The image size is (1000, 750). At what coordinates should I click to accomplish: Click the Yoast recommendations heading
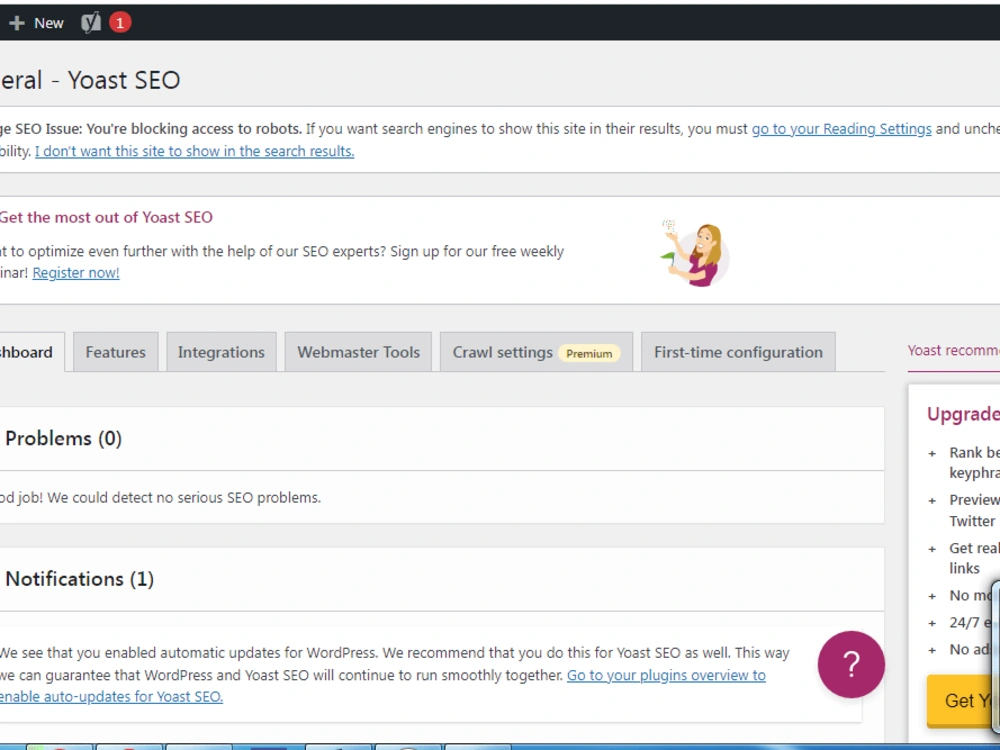click(953, 350)
